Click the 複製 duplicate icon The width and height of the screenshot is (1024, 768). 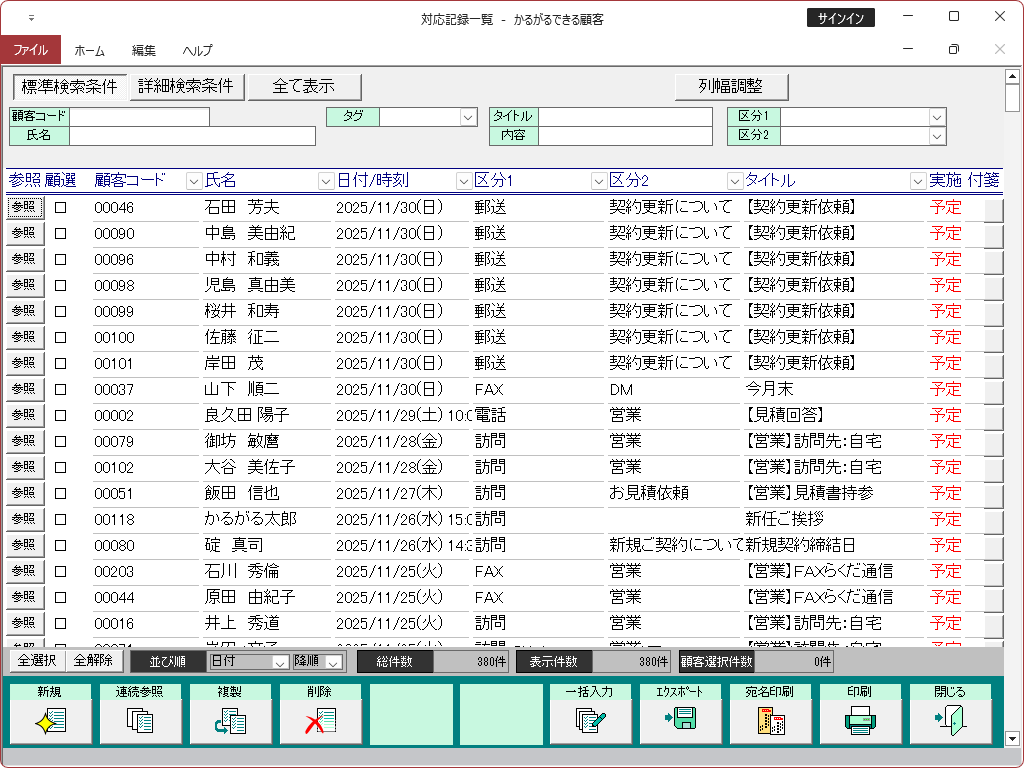coord(230,720)
